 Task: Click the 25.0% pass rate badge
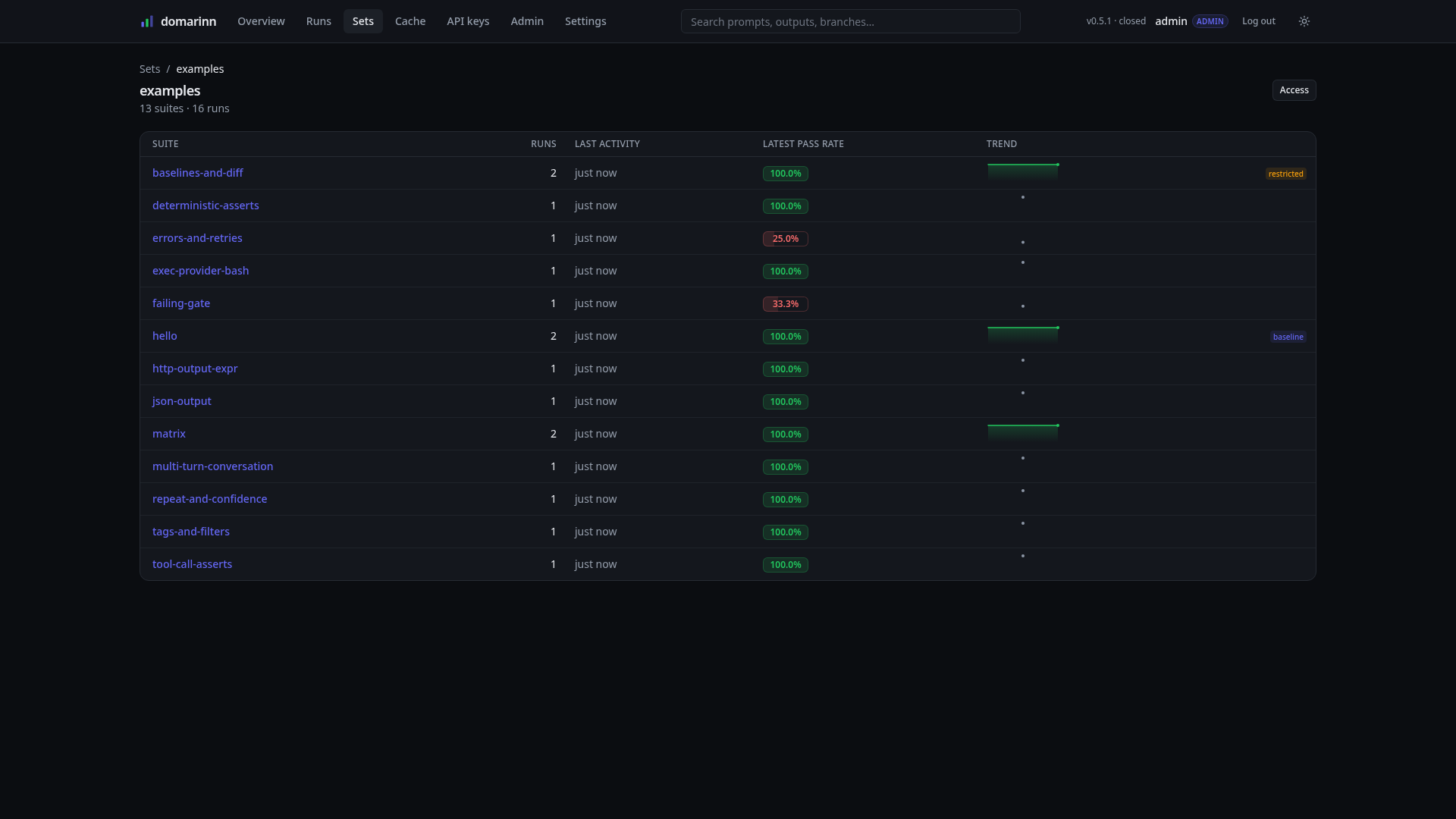(785, 239)
